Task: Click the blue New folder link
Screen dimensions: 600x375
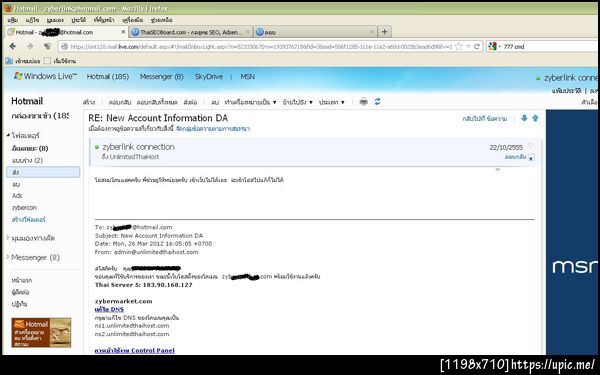Action: pos(29,220)
